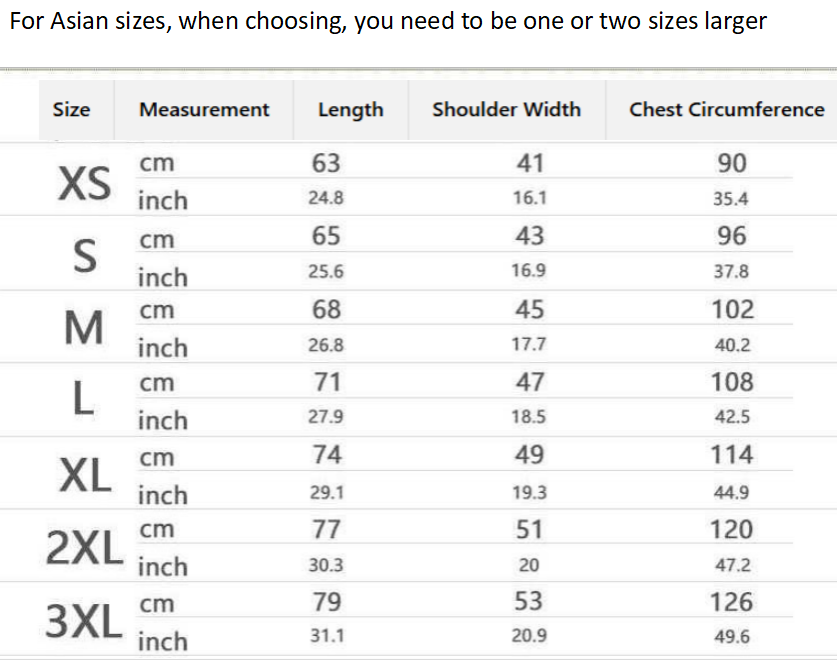Select the XL size label
Image resolution: width=837 pixels, height=660 pixels.
pyautogui.click(x=85, y=476)
